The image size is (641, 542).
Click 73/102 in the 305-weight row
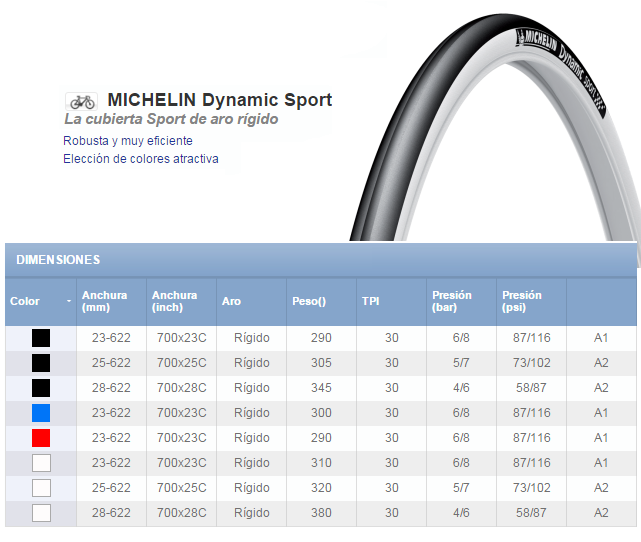coord(532,363)
